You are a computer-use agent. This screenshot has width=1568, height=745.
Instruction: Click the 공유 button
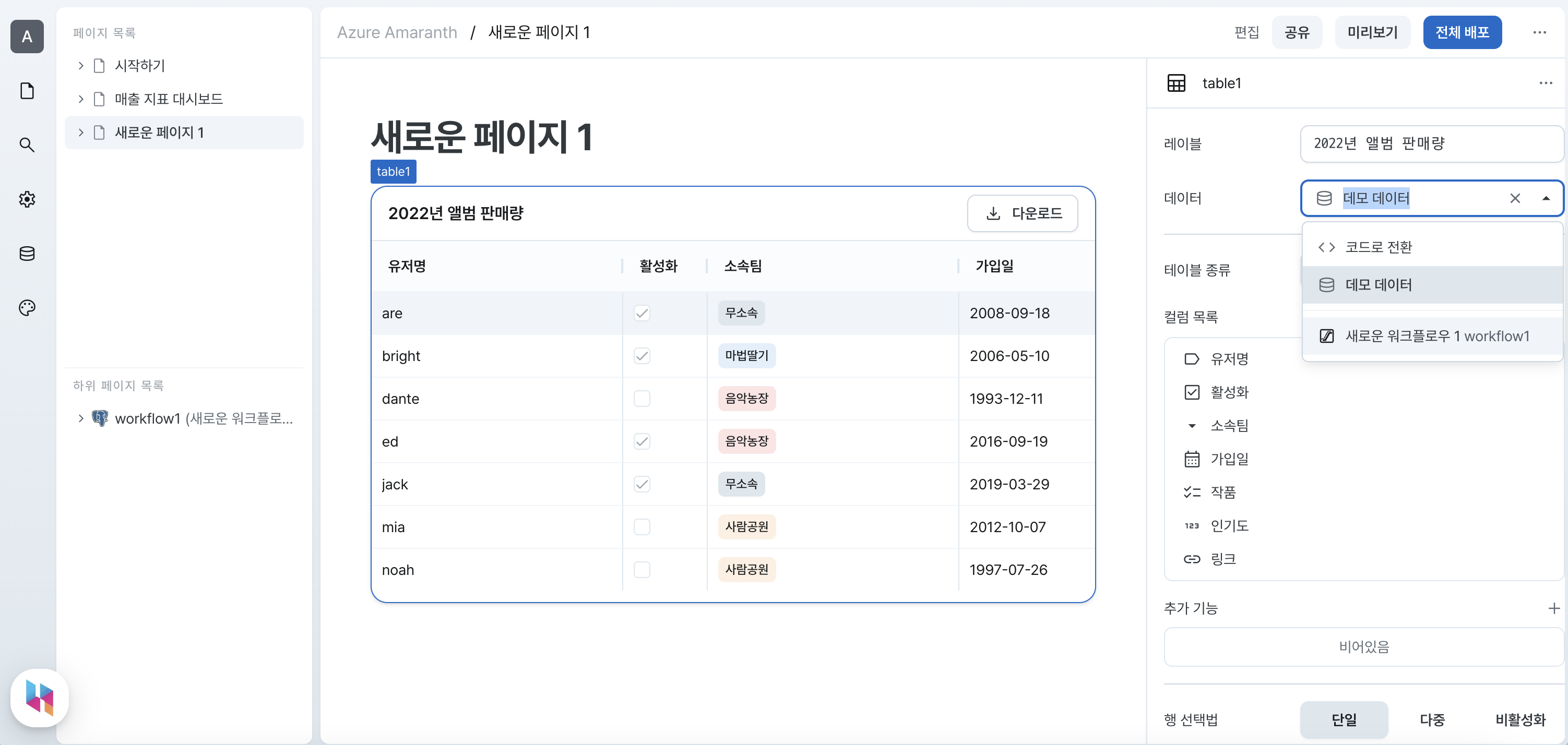pyautogui.click(x=1297, y=32)
